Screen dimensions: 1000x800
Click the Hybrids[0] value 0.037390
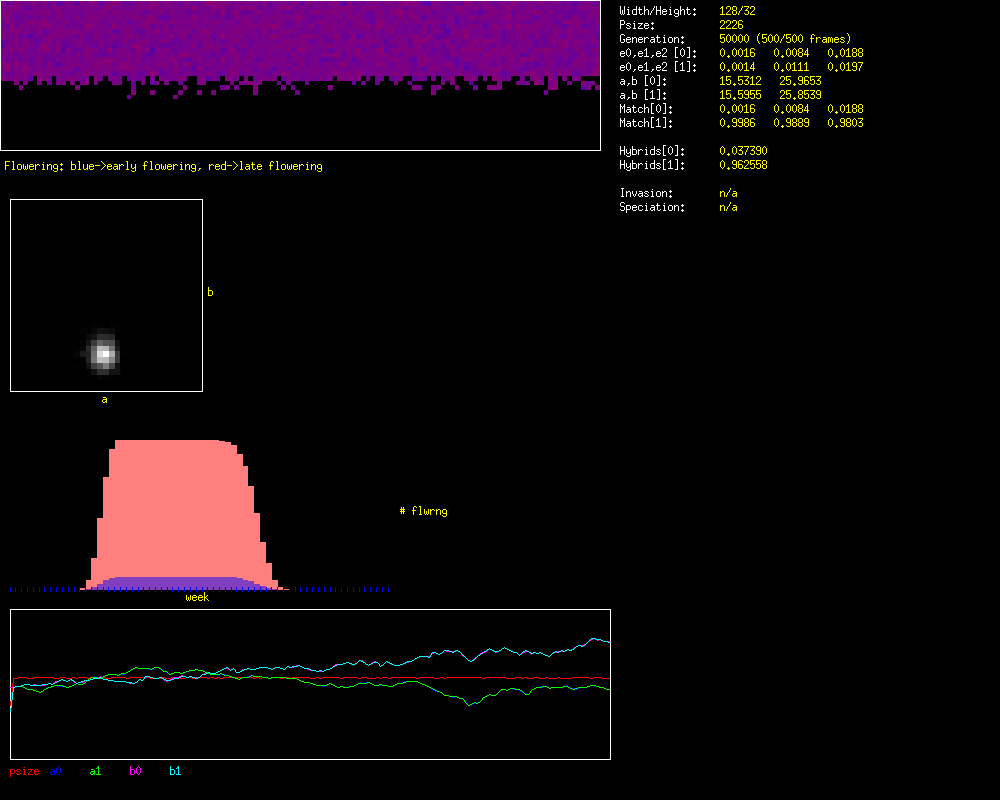[743, 151]
